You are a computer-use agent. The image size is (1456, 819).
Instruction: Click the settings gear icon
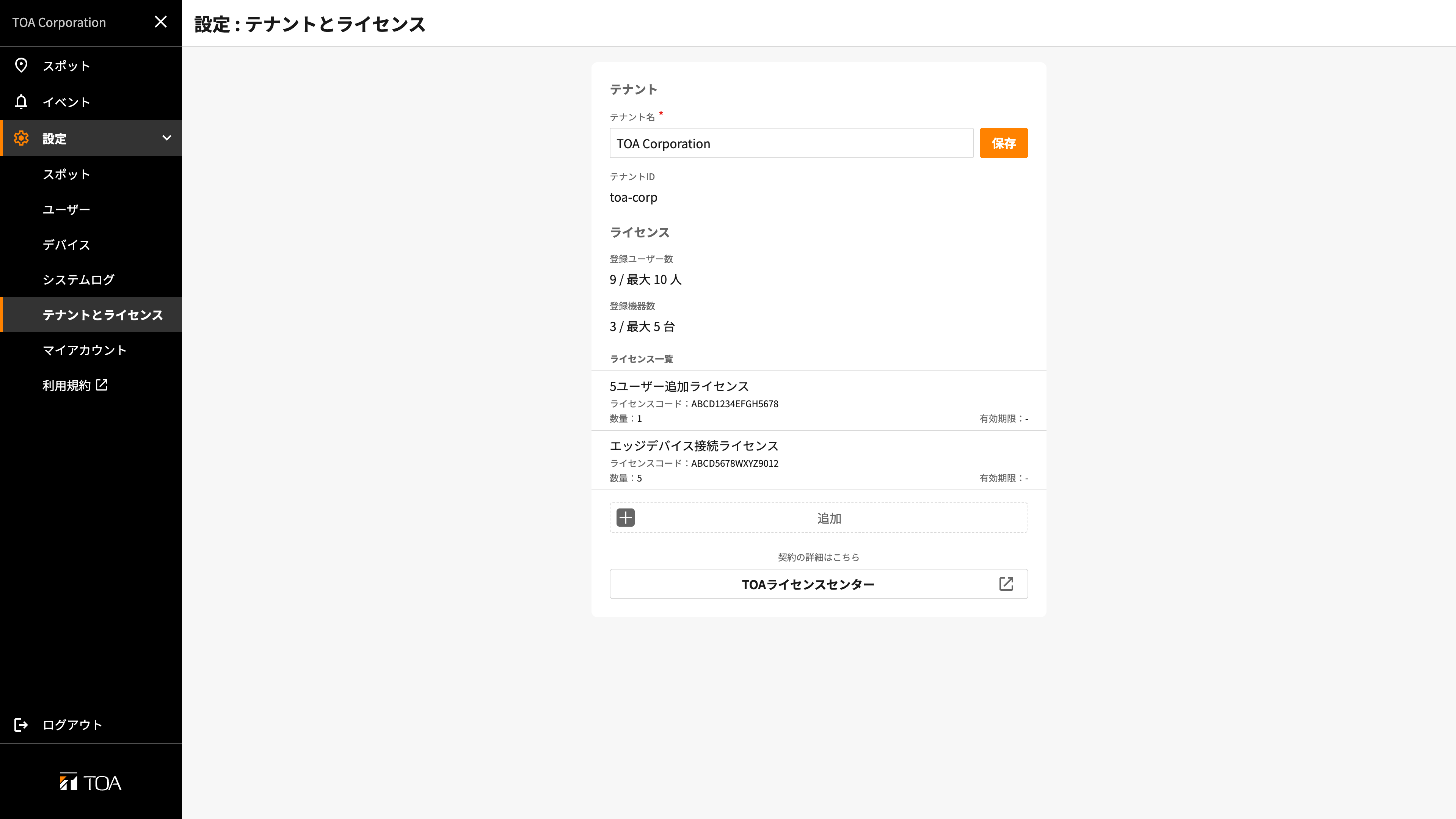pyautogui.click(x=21, y=138)
